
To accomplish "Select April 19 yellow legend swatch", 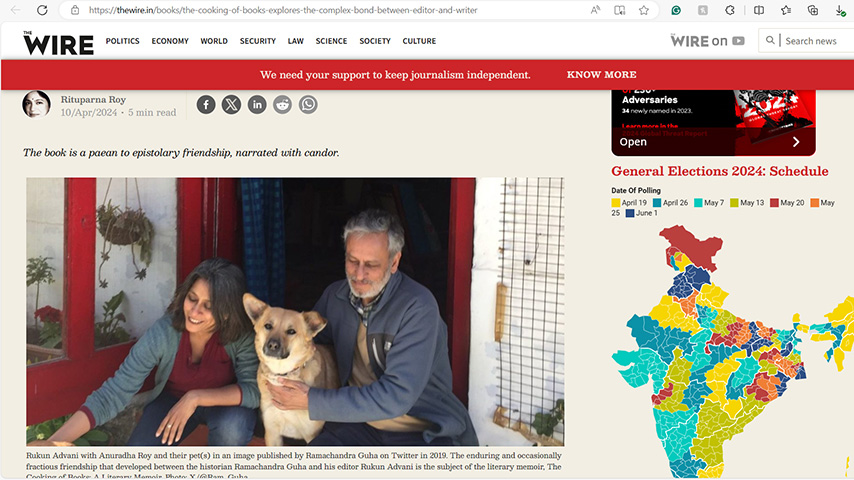I will tap(616, 203).
